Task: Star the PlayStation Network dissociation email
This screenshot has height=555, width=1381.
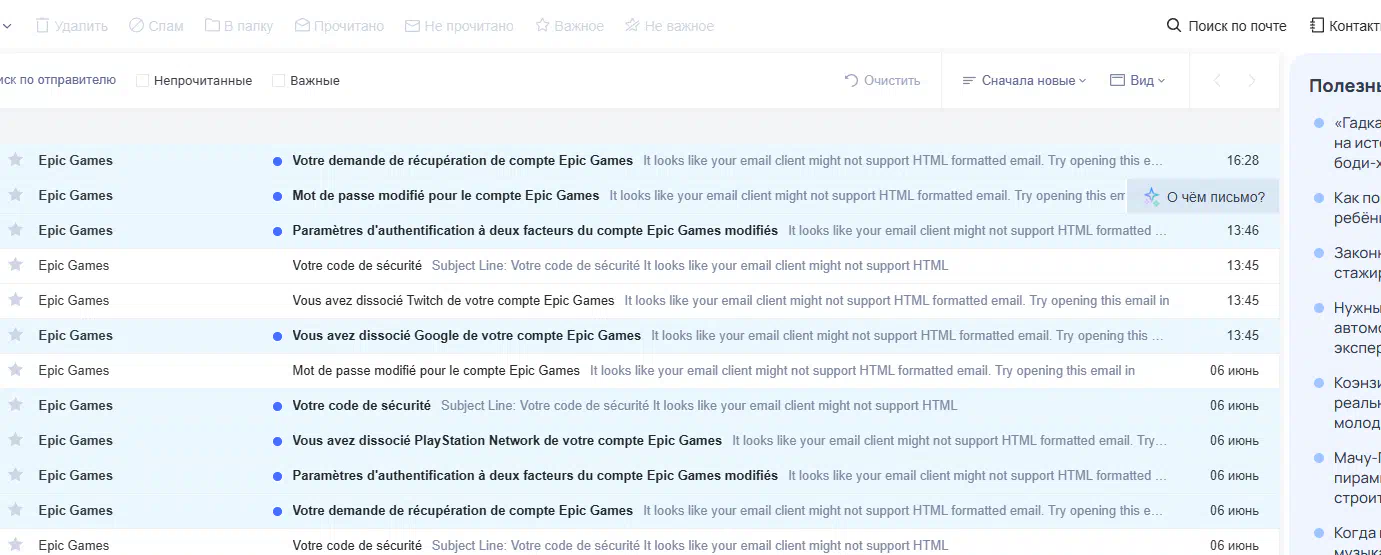Action: 15,440
